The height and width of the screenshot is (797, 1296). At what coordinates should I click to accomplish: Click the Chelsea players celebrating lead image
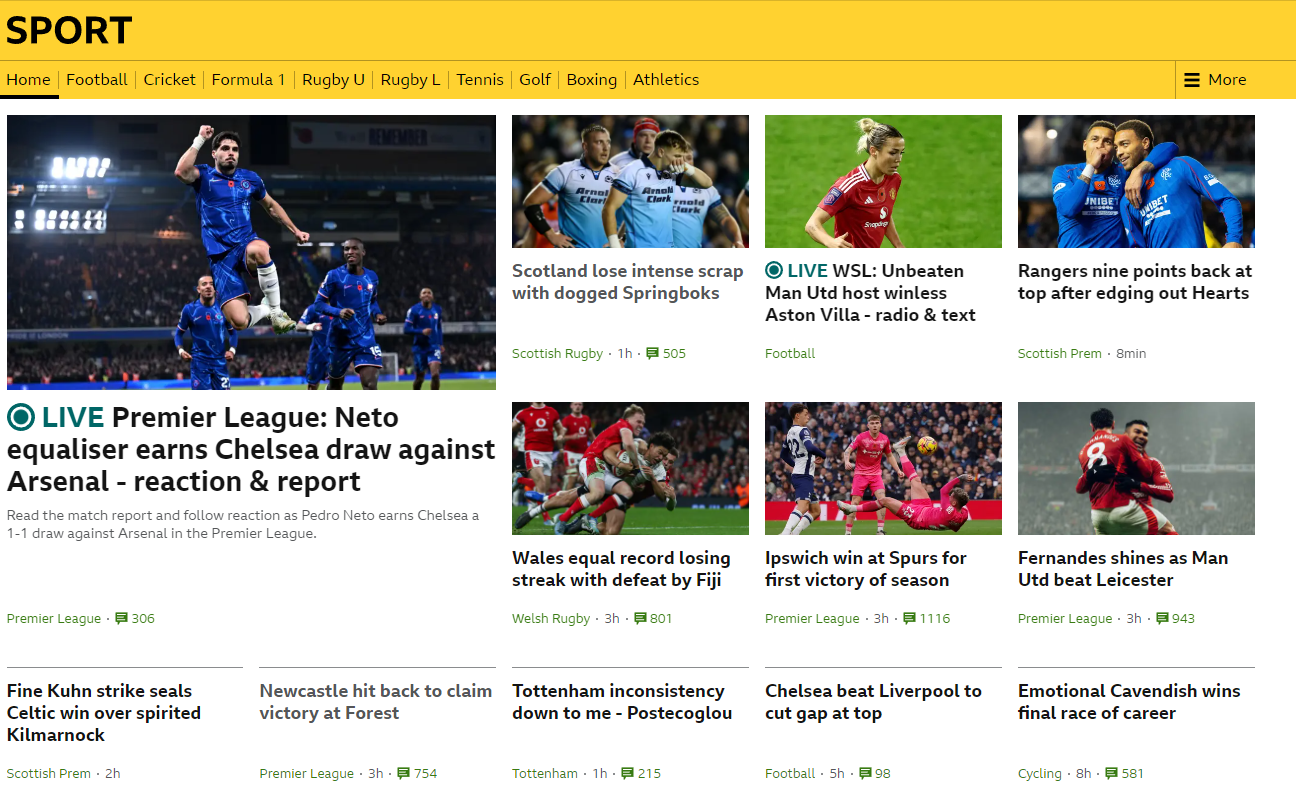click(251, 252)
